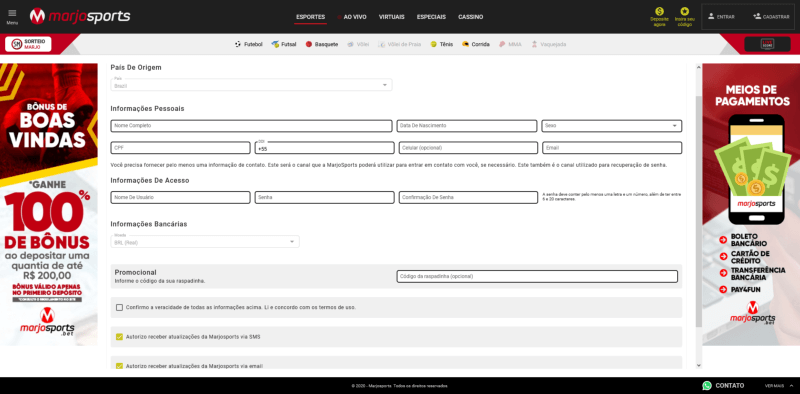Open the Meios de Pagamentos banner
This screenshot has height=394, width=800.
coord(751,204)
